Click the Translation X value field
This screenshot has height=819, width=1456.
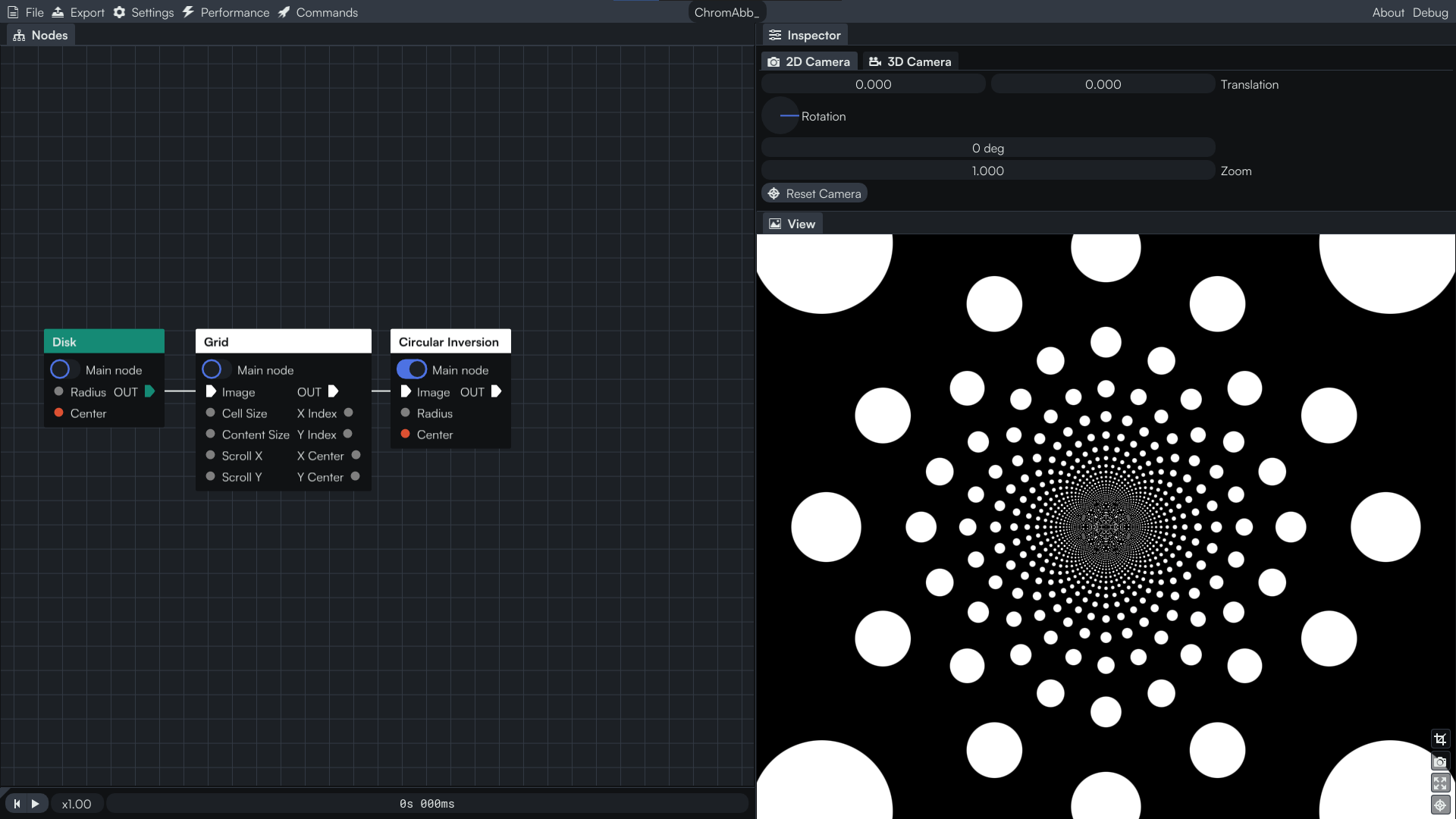pyautogui.click(x=874, y=84)
